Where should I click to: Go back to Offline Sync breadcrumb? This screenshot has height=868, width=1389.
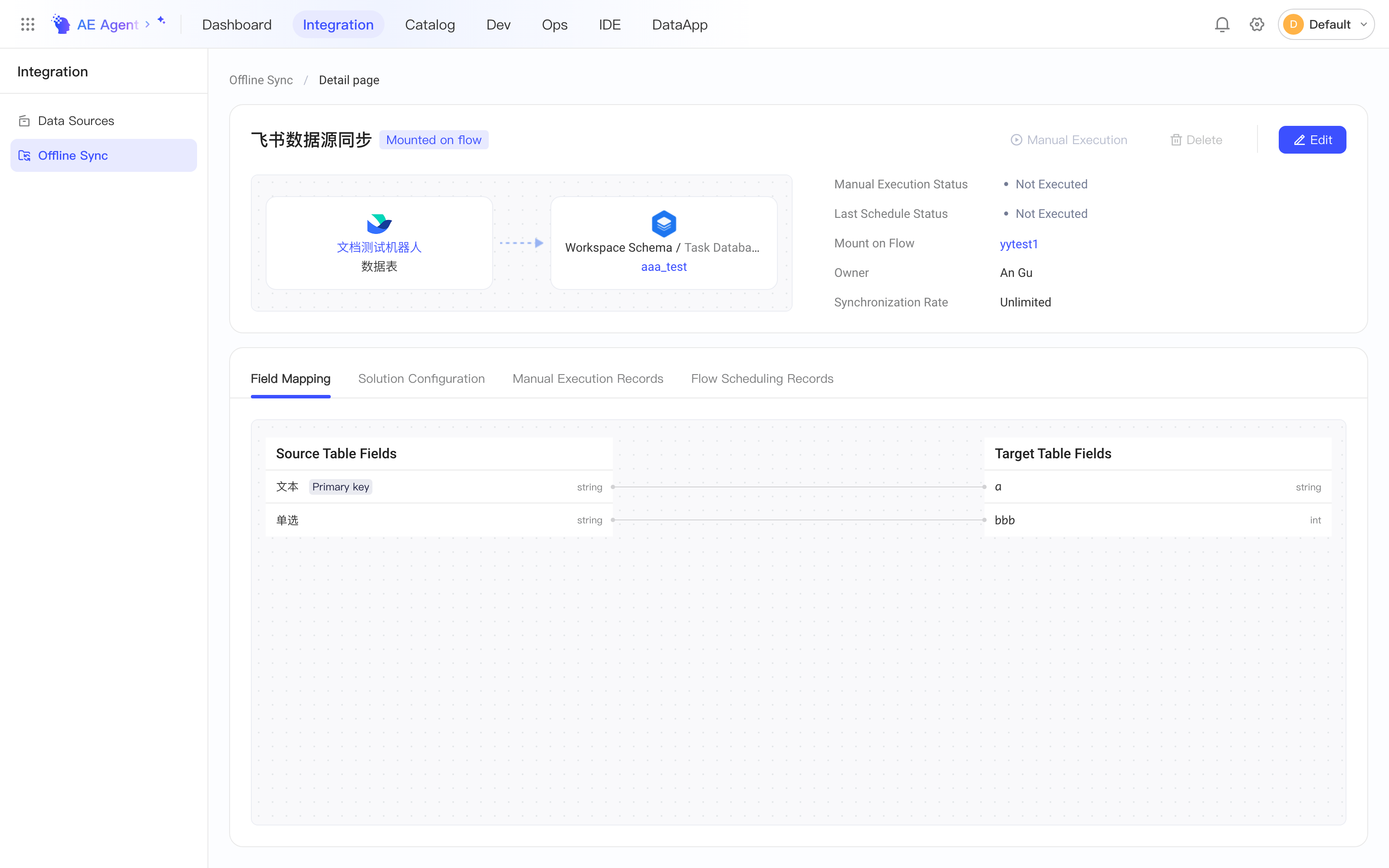(260, 80)
